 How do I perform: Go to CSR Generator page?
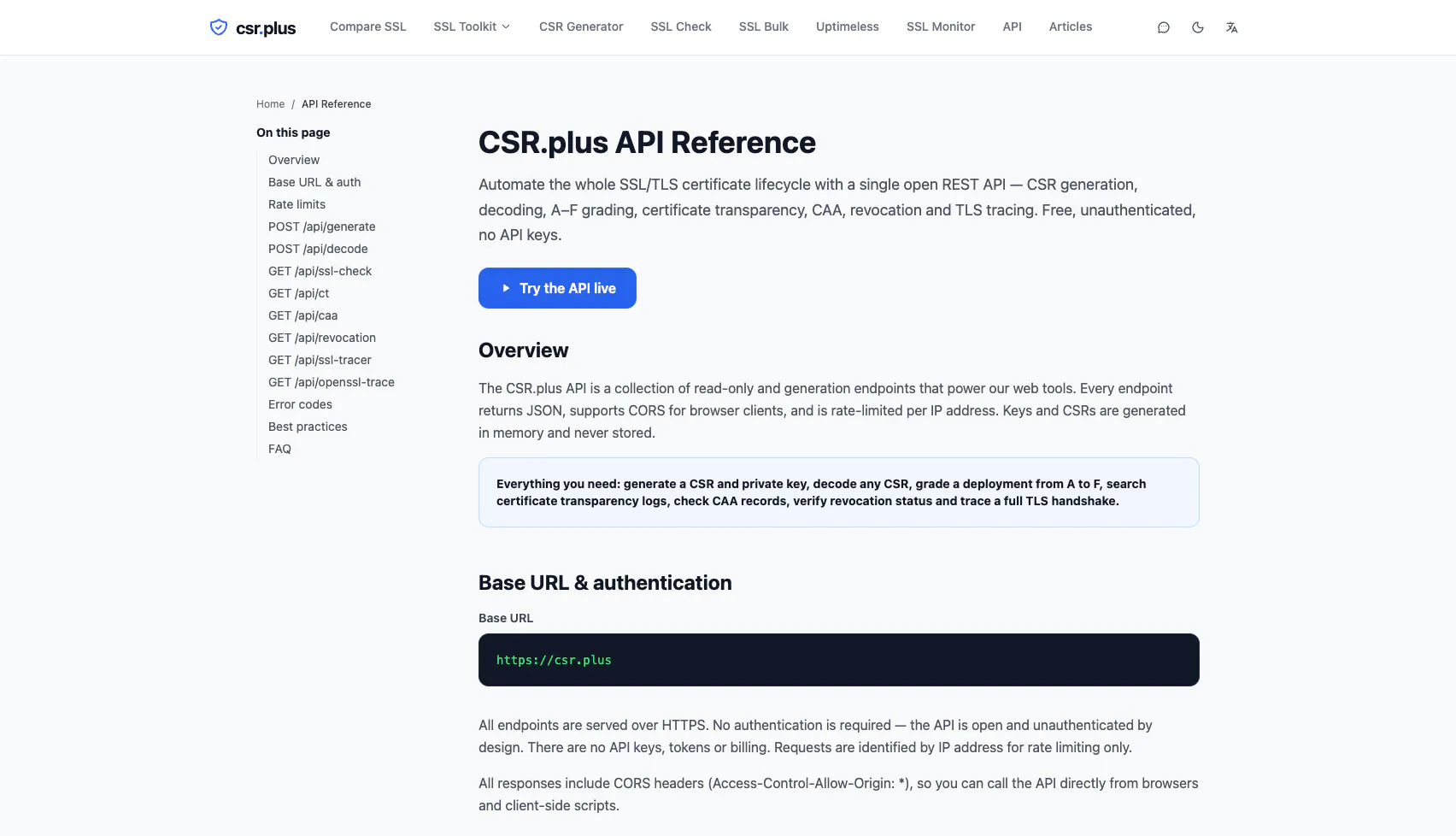pyautogui.click(x=581, y=26)
